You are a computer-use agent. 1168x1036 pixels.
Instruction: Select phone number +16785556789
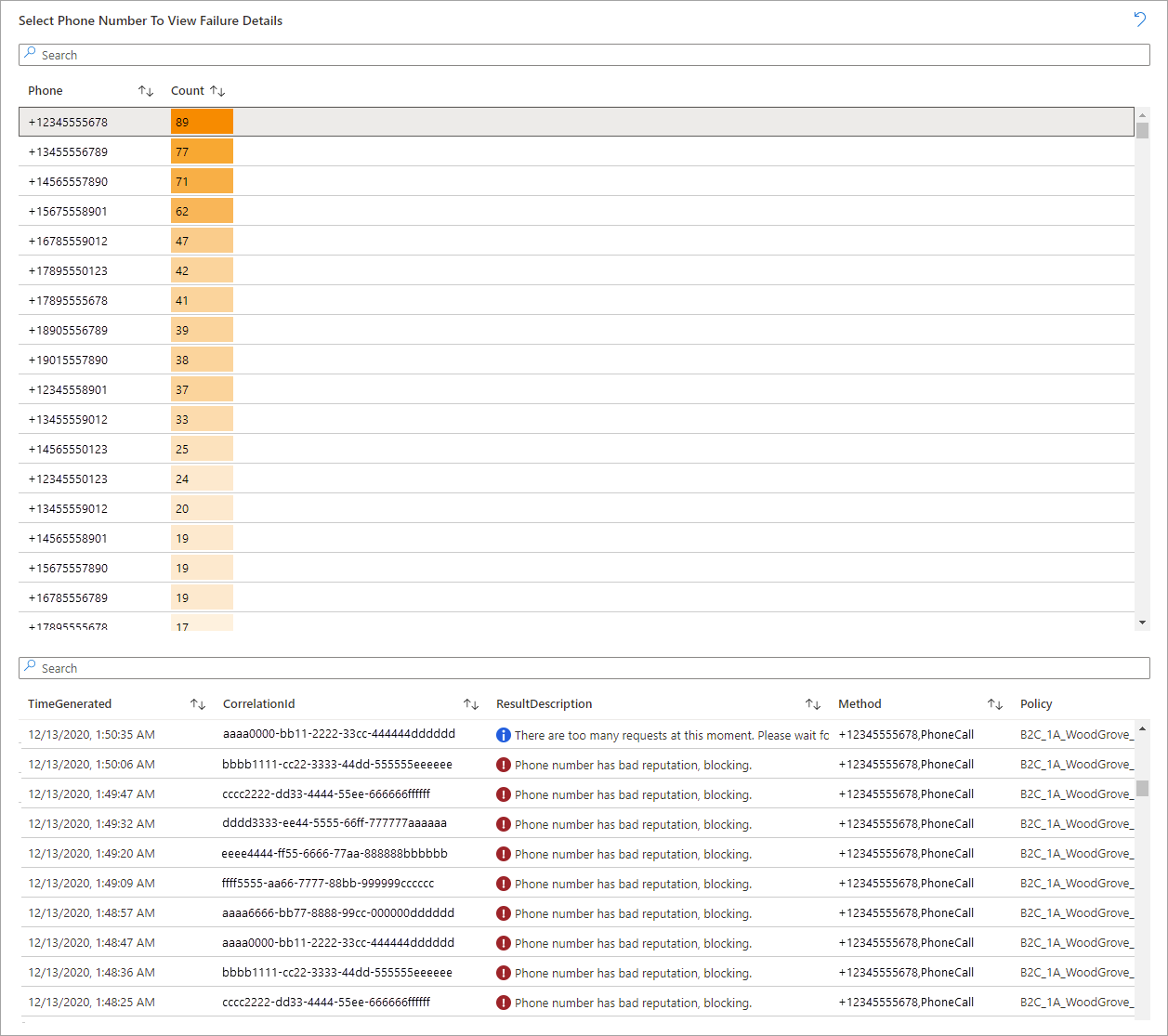(x=68, y=597)
